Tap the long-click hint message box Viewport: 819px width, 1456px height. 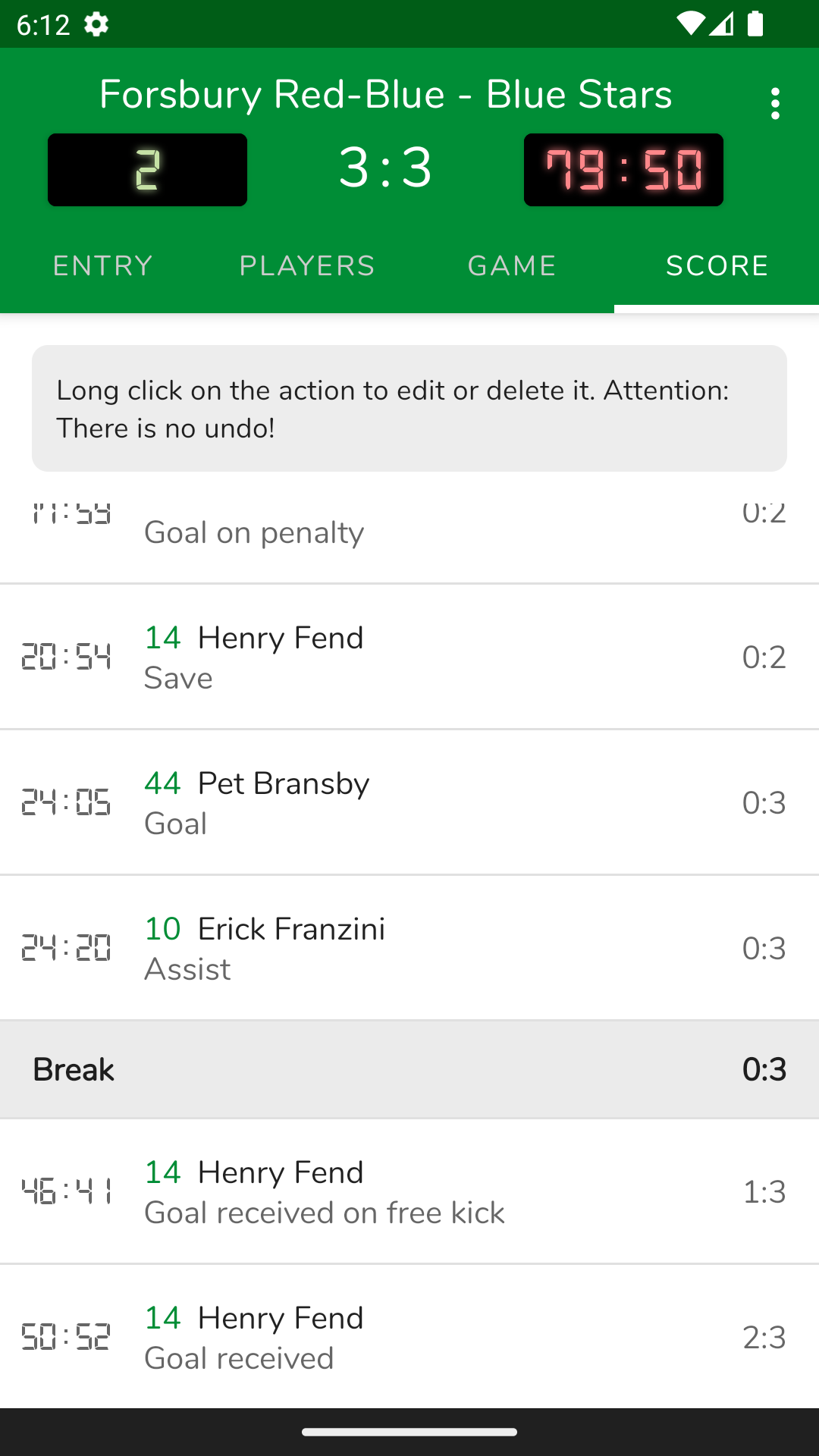(409, 409)
